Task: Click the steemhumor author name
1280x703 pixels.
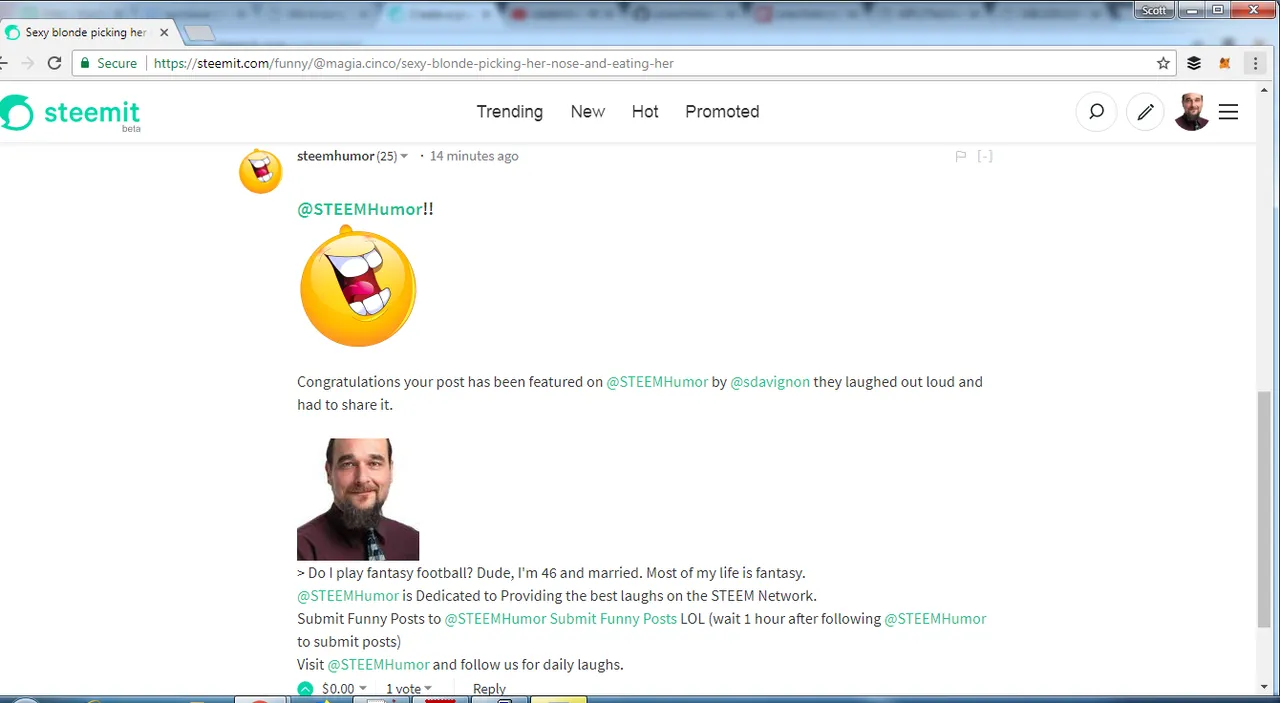Action: pyautogui.click(x=335, y=156)
